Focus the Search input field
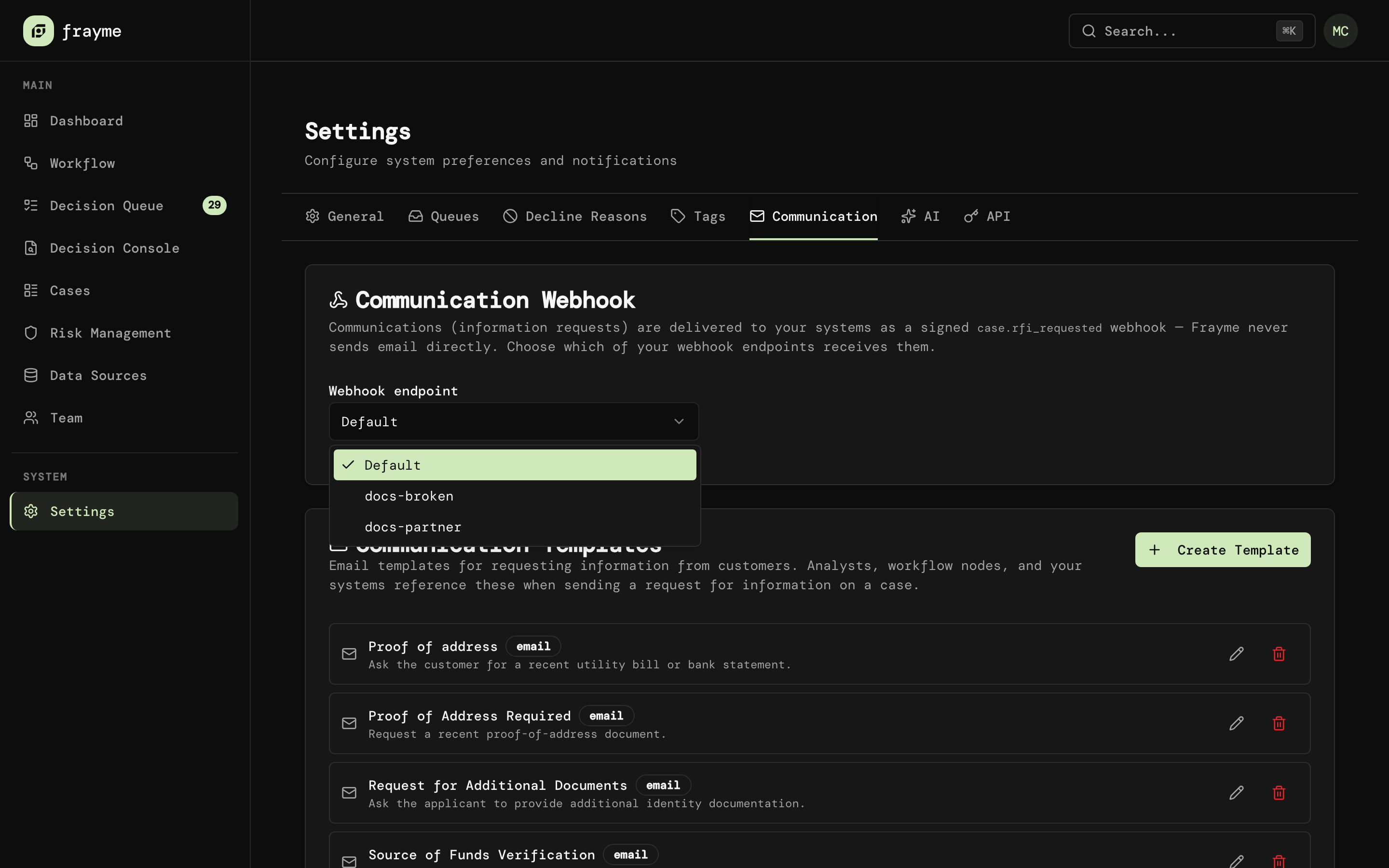The width and height of the screenshot is (1389, 868). (1192, 31)
